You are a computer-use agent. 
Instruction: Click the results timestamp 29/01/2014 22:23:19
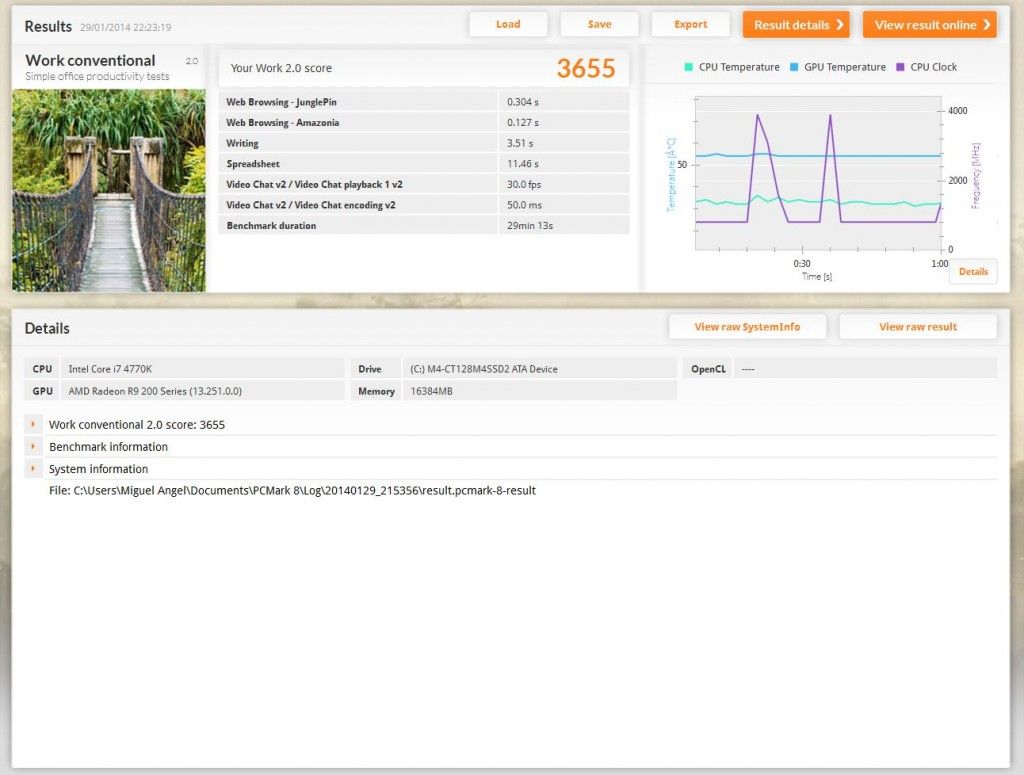125,27
